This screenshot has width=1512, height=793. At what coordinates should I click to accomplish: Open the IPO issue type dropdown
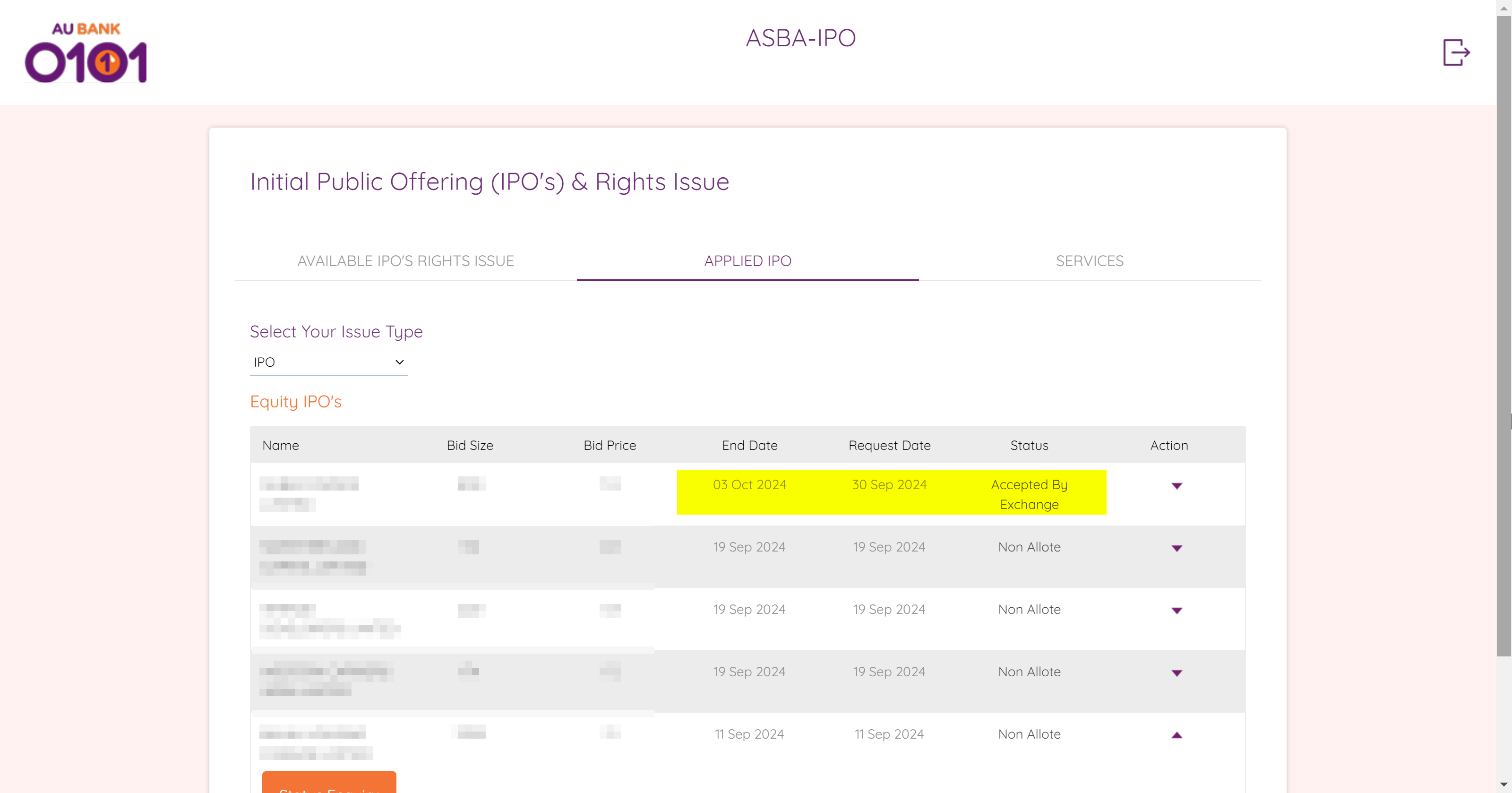[328, 362]
